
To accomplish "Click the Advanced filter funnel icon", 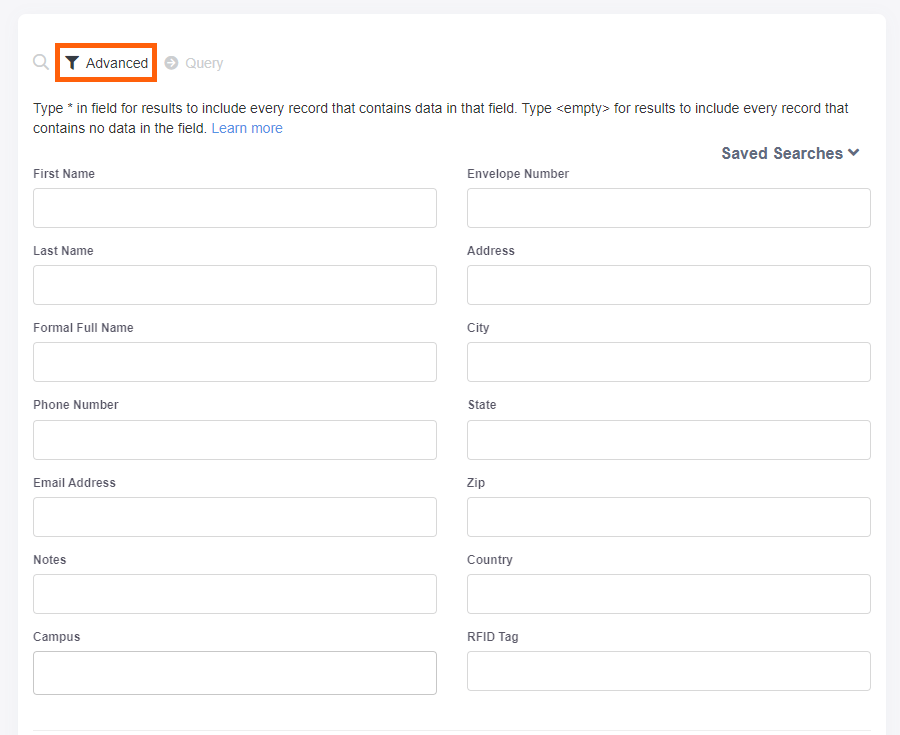I will coord(72,63).
